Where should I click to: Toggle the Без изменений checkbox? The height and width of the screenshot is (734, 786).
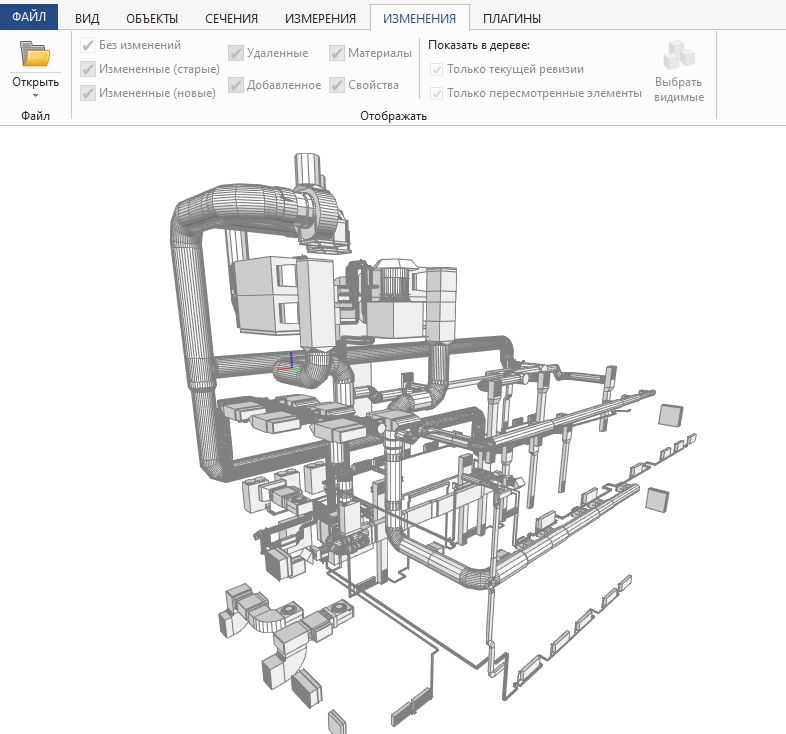89,45
